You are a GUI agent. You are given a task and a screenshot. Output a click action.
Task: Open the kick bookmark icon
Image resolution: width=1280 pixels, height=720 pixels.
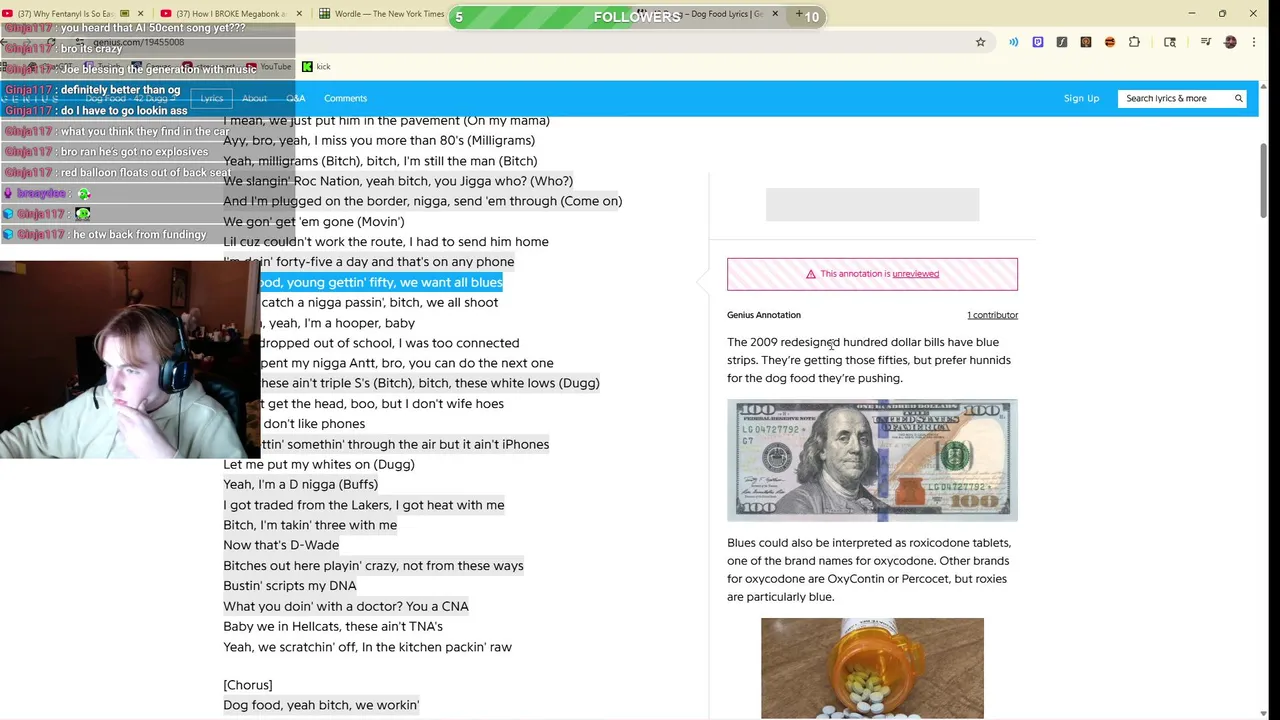point(307,67)
